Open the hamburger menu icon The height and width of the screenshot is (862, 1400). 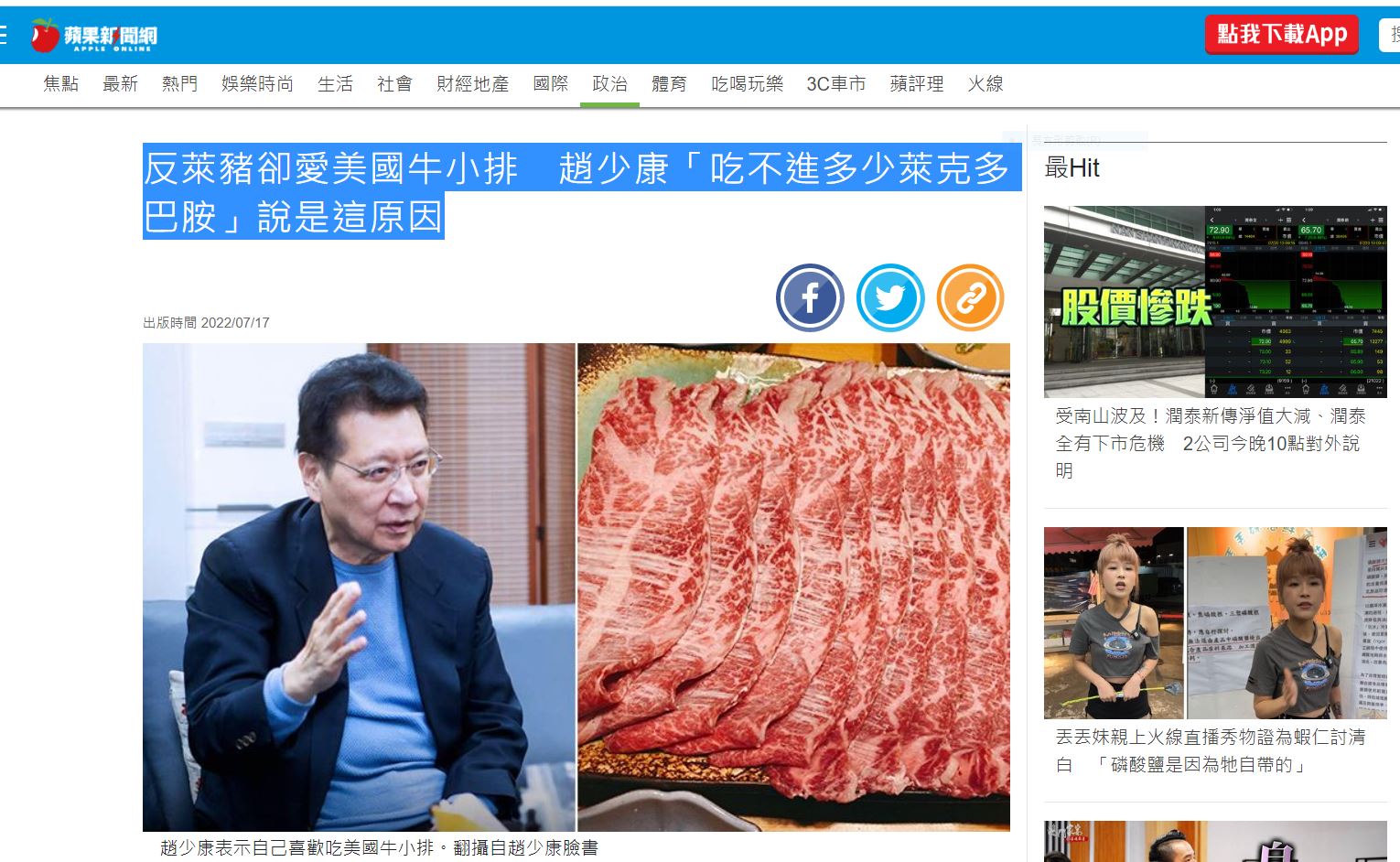(3, 36)
